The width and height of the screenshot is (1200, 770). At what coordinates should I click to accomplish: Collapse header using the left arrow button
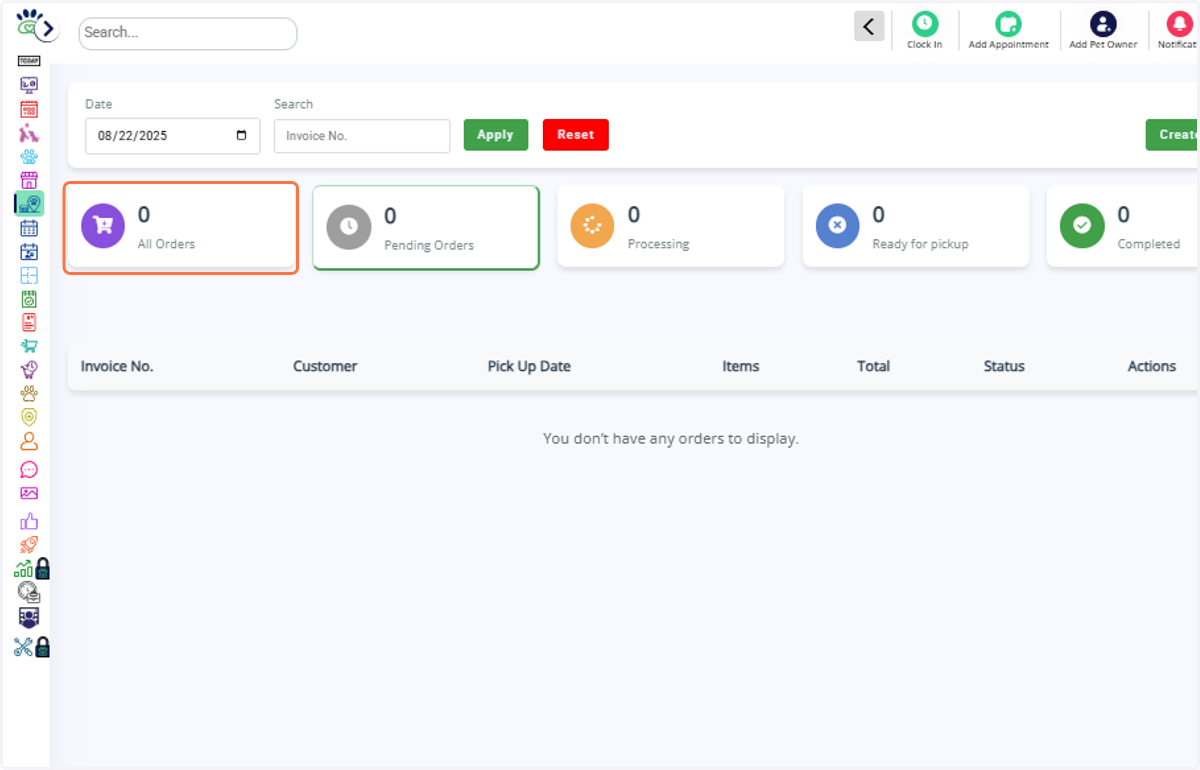[x=869, y=27]
